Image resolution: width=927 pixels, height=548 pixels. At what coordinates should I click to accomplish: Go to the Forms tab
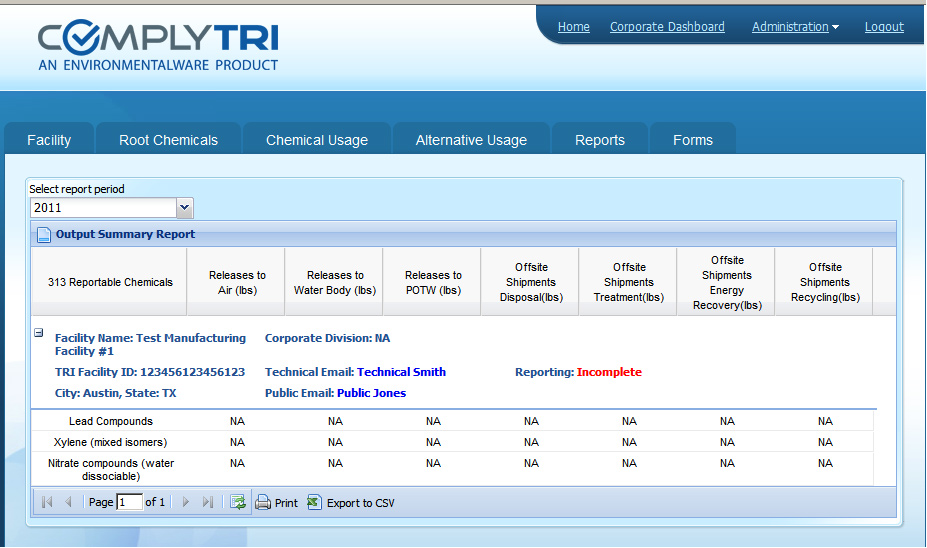coord(693,140)
